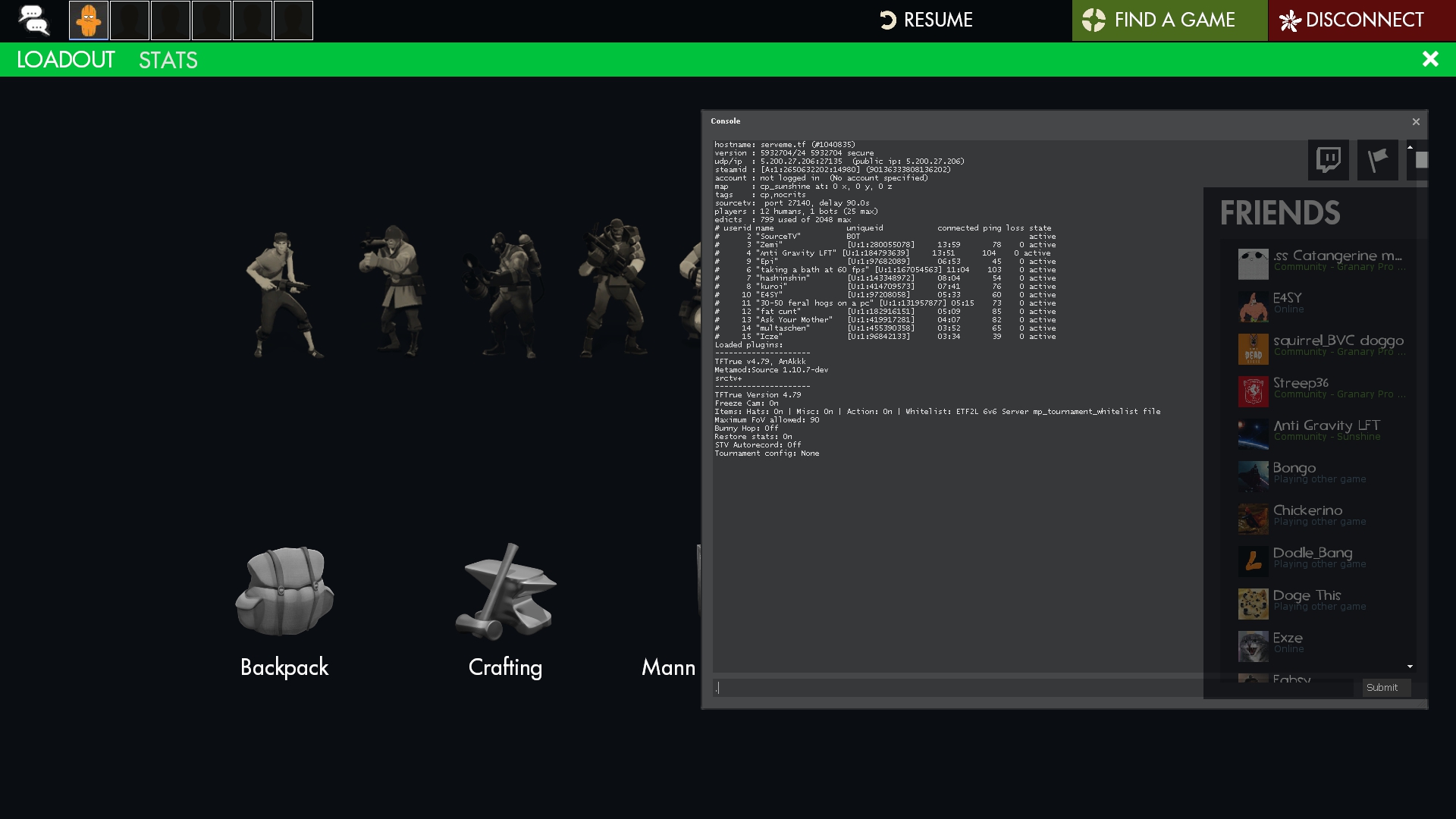Click the Exze friend name
The height and width of the screenshot is (819, 1456).
1288,638
